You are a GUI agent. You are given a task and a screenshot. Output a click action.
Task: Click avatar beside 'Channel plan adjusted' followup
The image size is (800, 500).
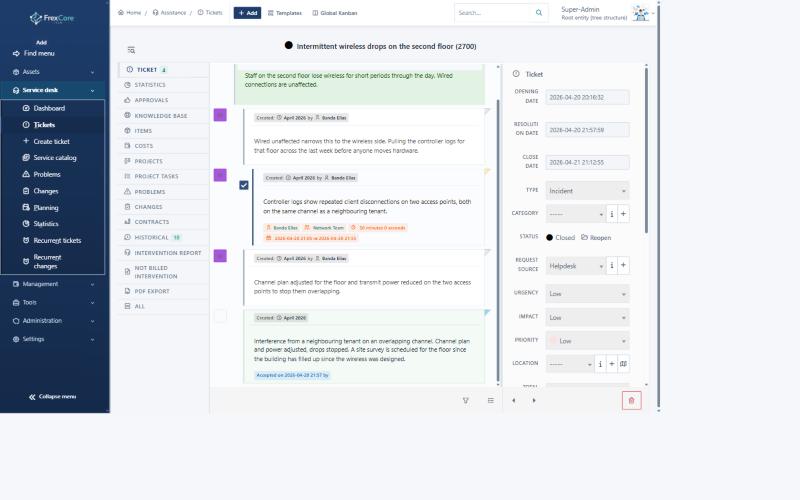[x=220, y=256]
